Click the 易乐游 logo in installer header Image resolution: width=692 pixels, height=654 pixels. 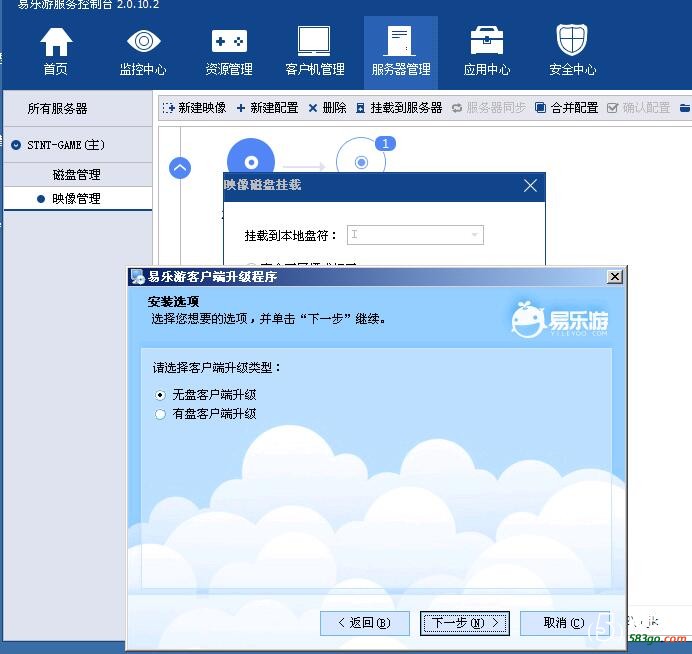(x=560, y=319)
